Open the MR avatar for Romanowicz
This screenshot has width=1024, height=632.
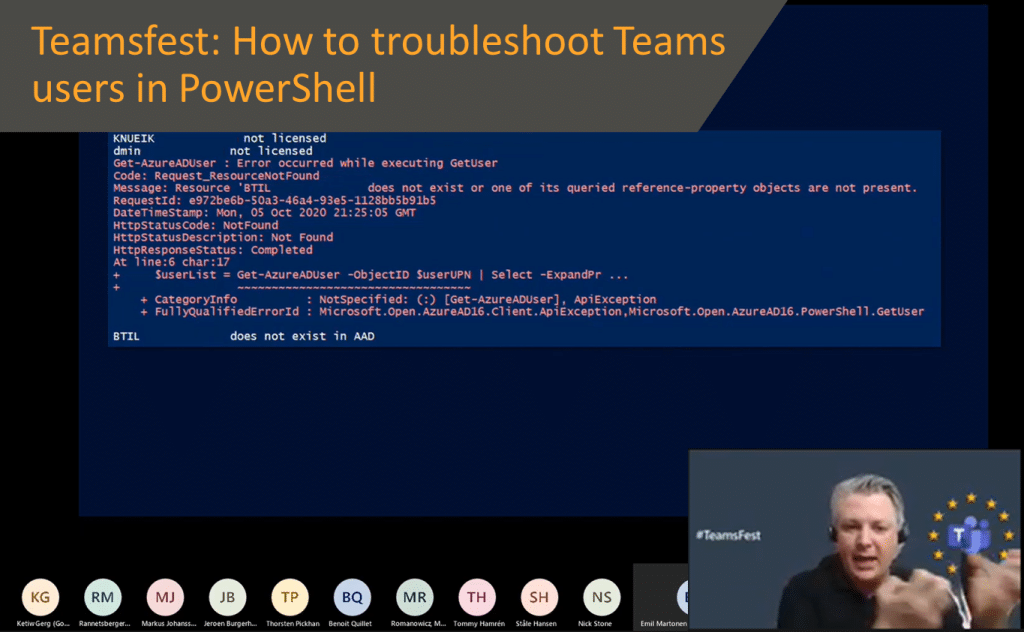click(414, 596)
